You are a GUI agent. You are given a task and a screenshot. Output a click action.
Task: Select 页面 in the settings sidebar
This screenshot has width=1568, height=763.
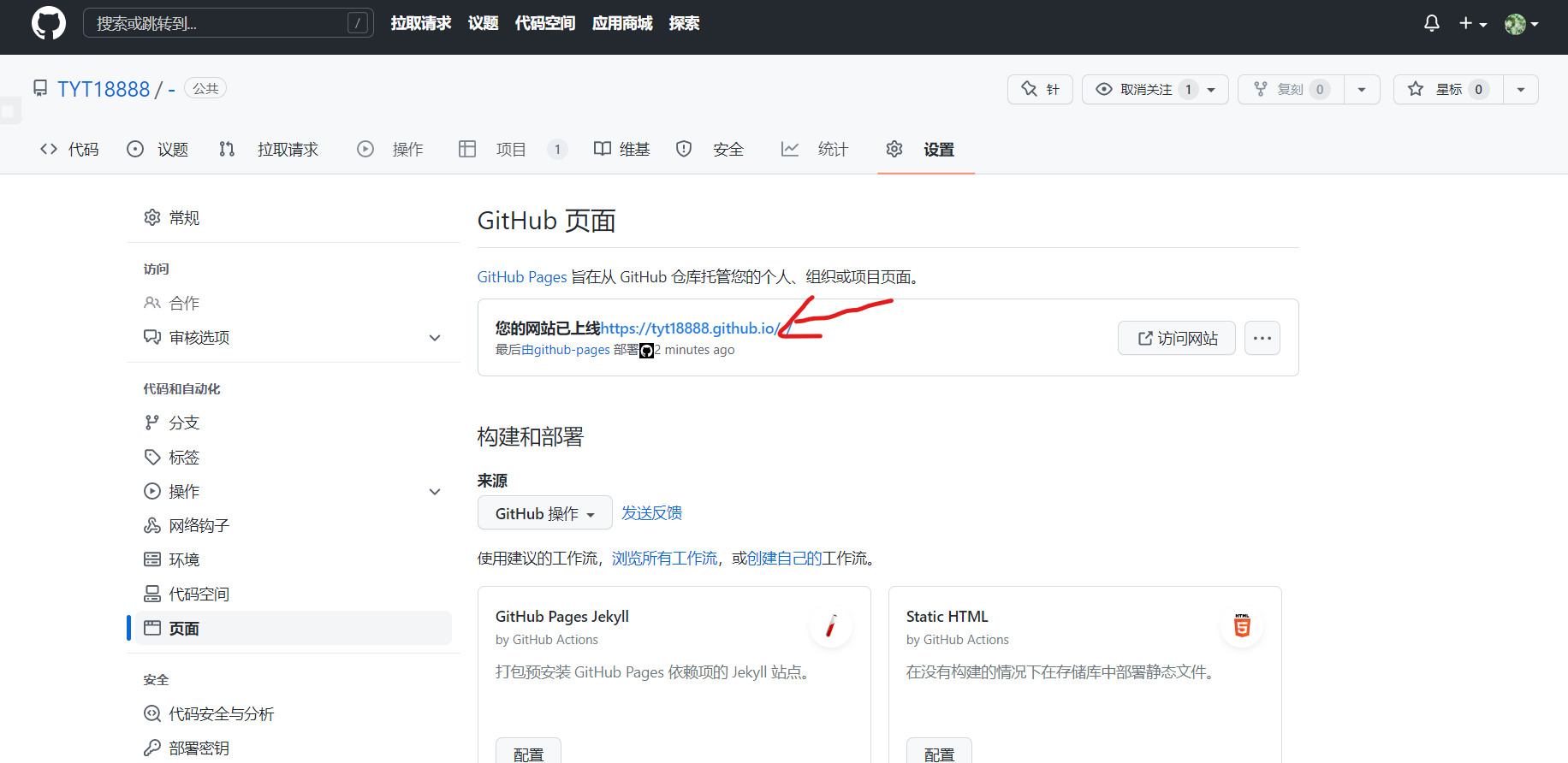click(294, 629)
